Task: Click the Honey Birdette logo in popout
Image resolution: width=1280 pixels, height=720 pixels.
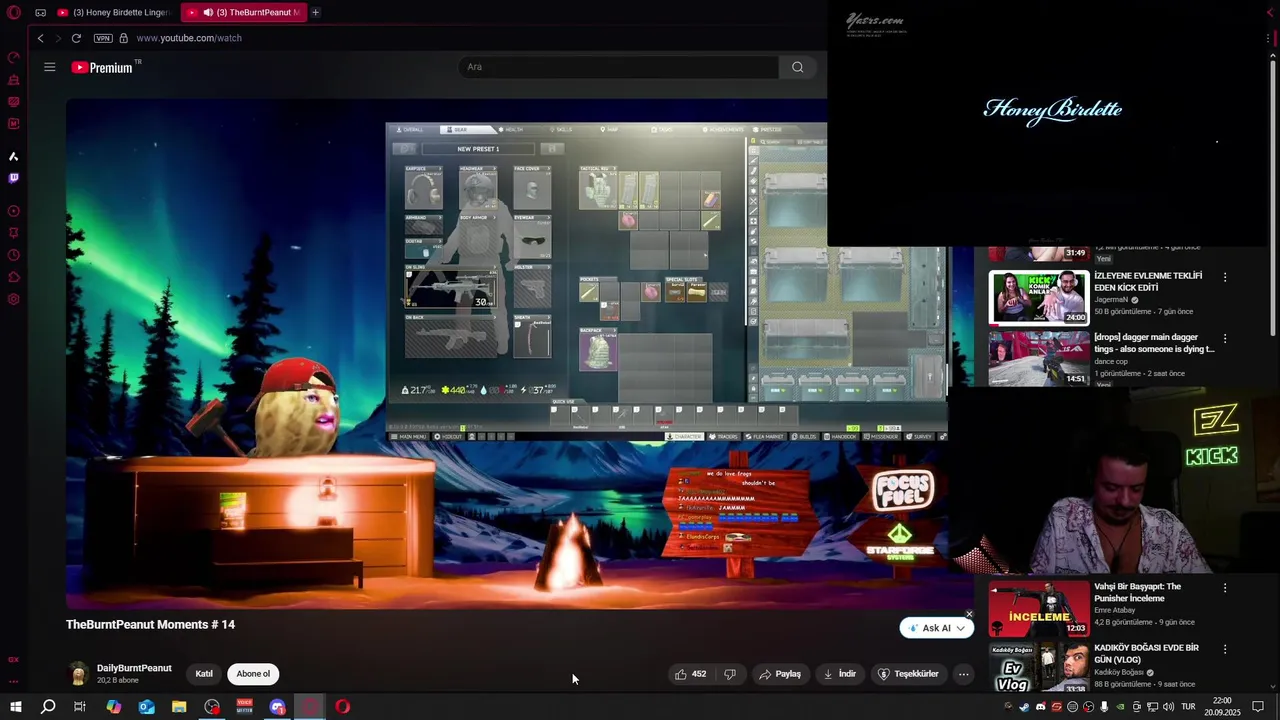Action: pos(1052,110)
